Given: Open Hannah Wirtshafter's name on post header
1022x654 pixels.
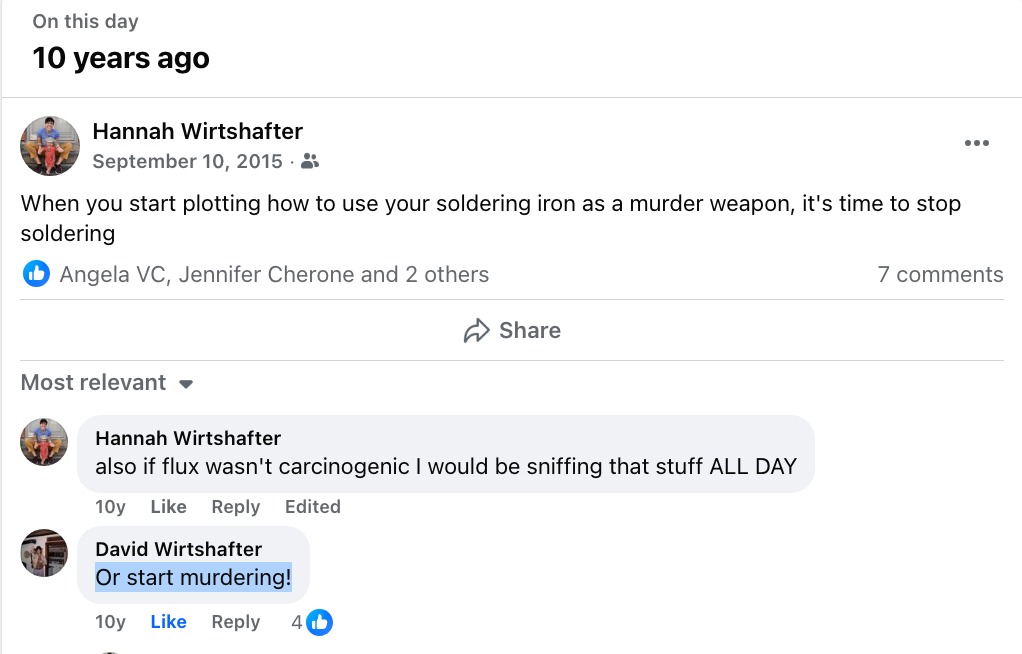Looking at the screenshot, I should (x=197, y=131).
